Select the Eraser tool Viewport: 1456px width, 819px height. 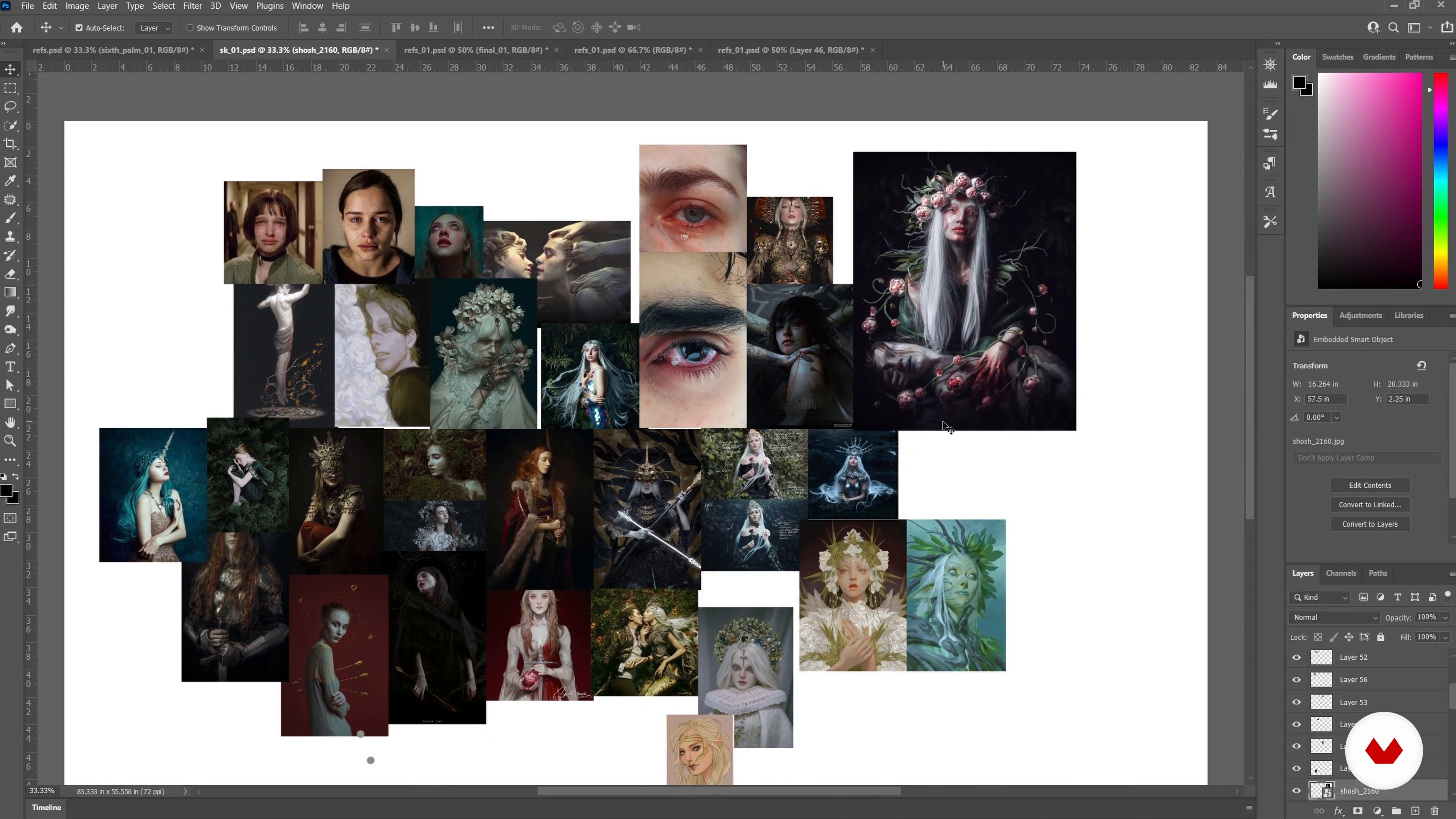[10, 274]
